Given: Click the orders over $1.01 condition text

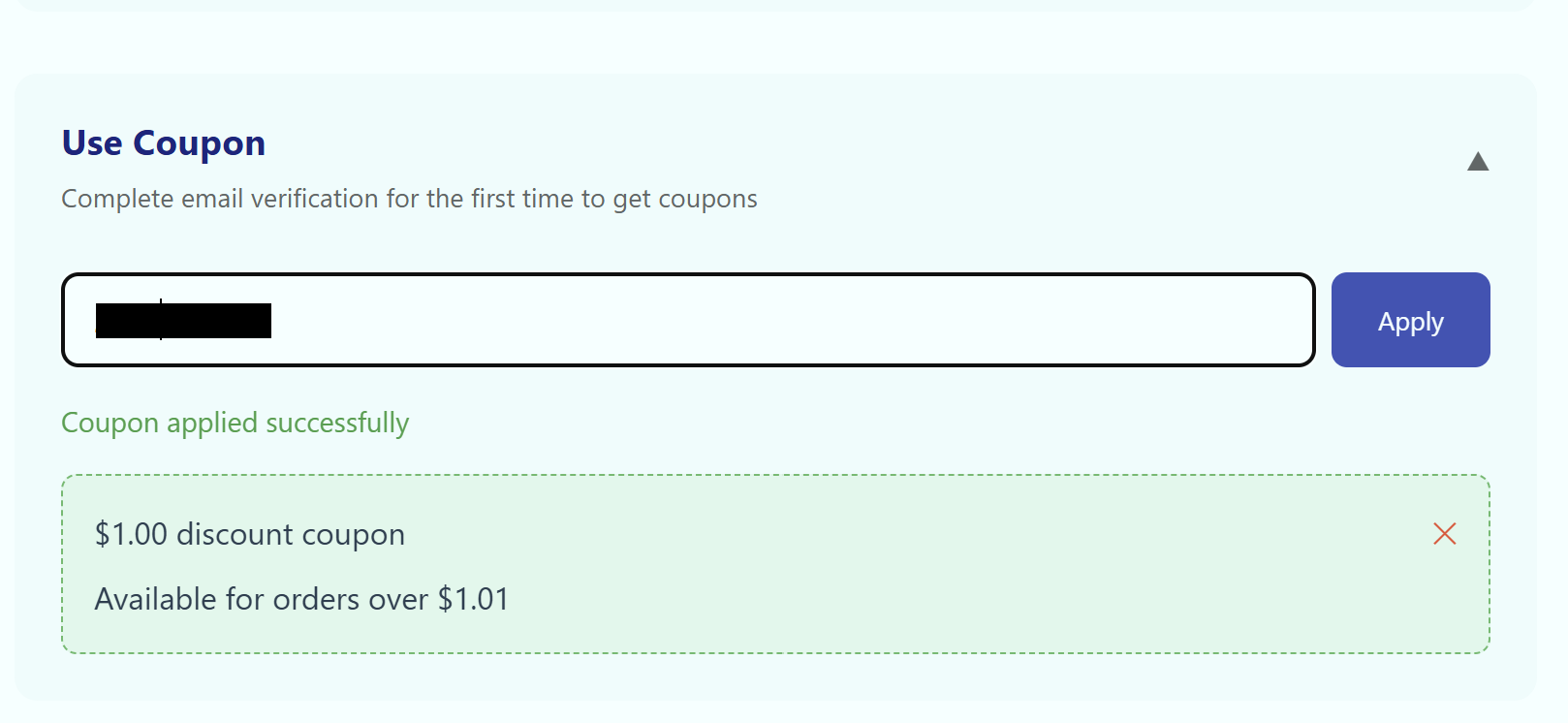Looking at the screenshot, I should [x=301, y=598].
